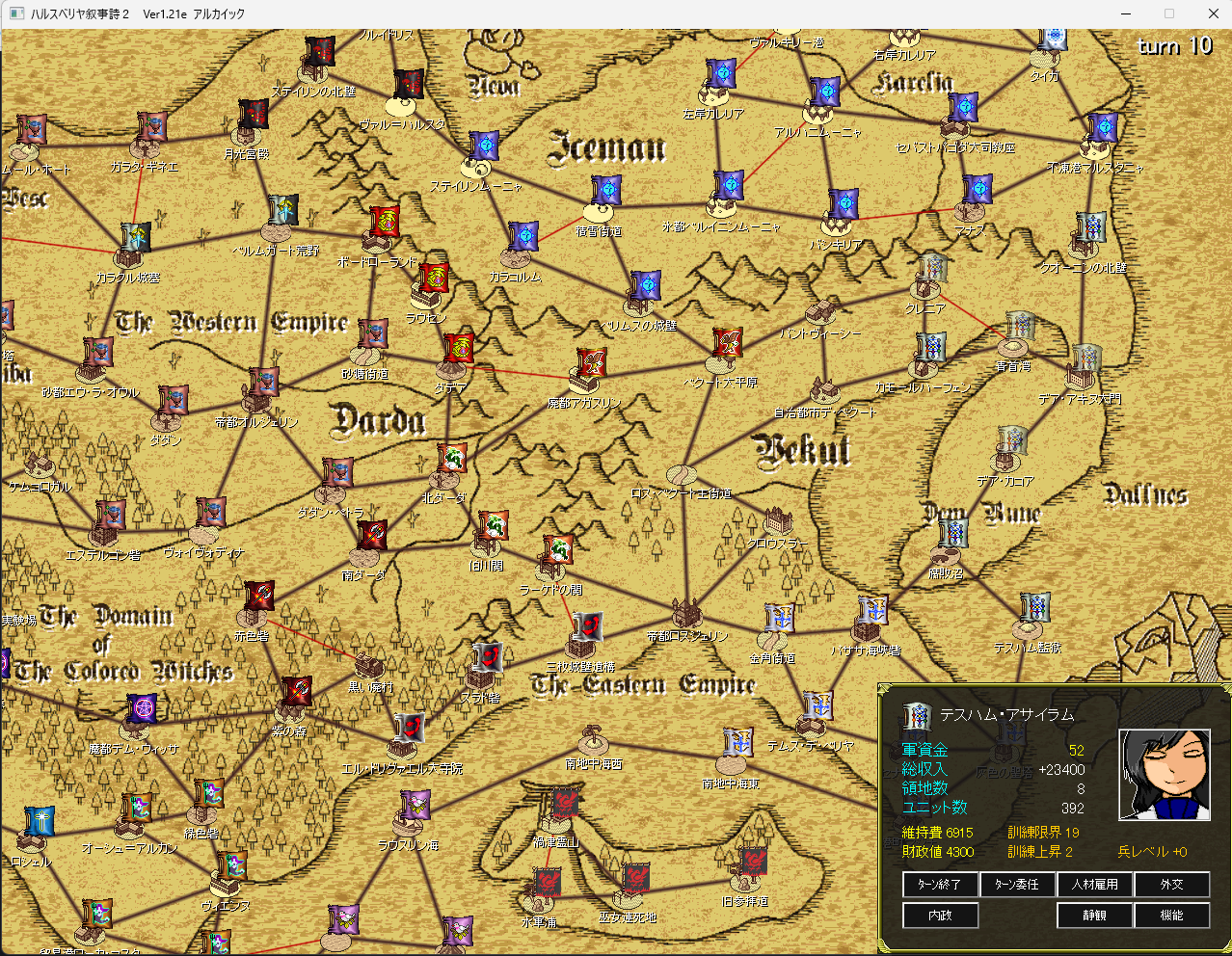
Task: Click the turn 10 counter
Action: pos(1174,45)
